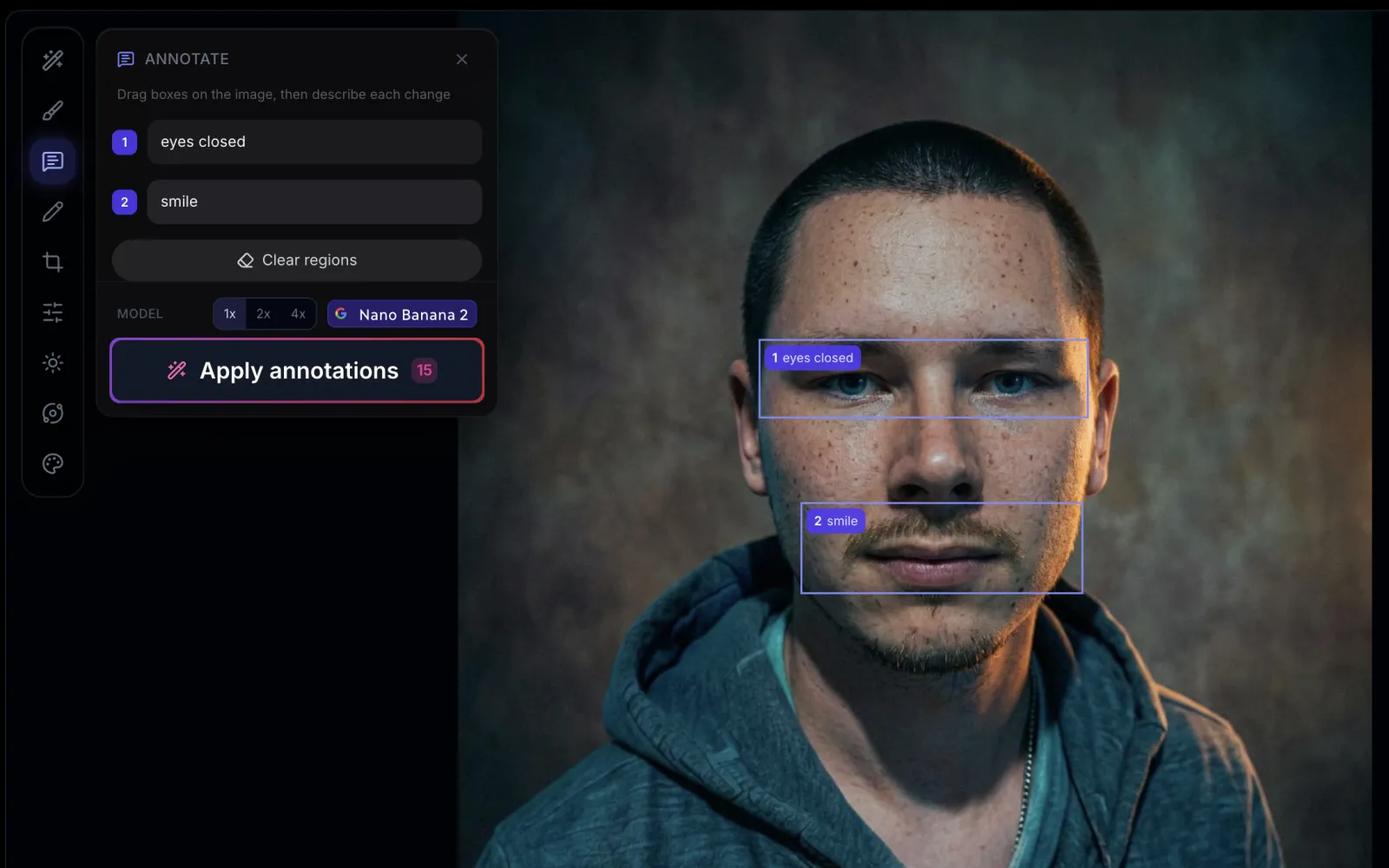The image size is (1389, 868).
Task: Click Clear regions button
Action: tap(297, 260)
